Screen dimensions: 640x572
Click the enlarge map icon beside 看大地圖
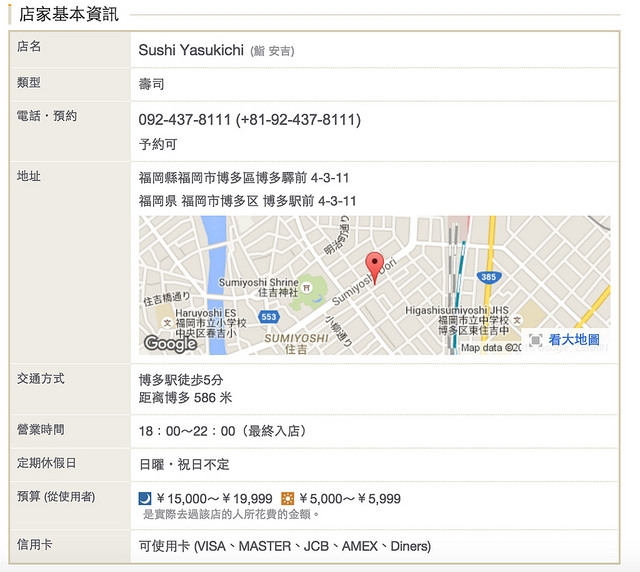(535, 340)
